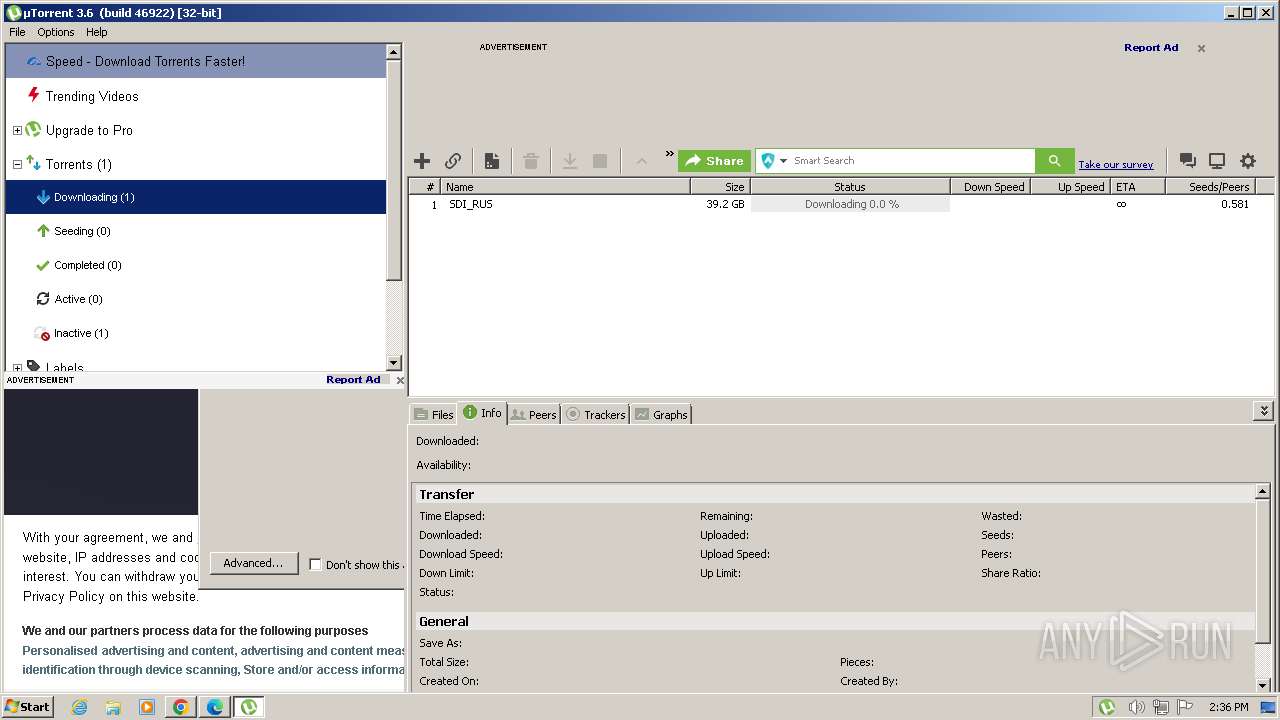1280x720 pixels.
Task: Switch to the Files tab
Action: click(x=434, y=414)
